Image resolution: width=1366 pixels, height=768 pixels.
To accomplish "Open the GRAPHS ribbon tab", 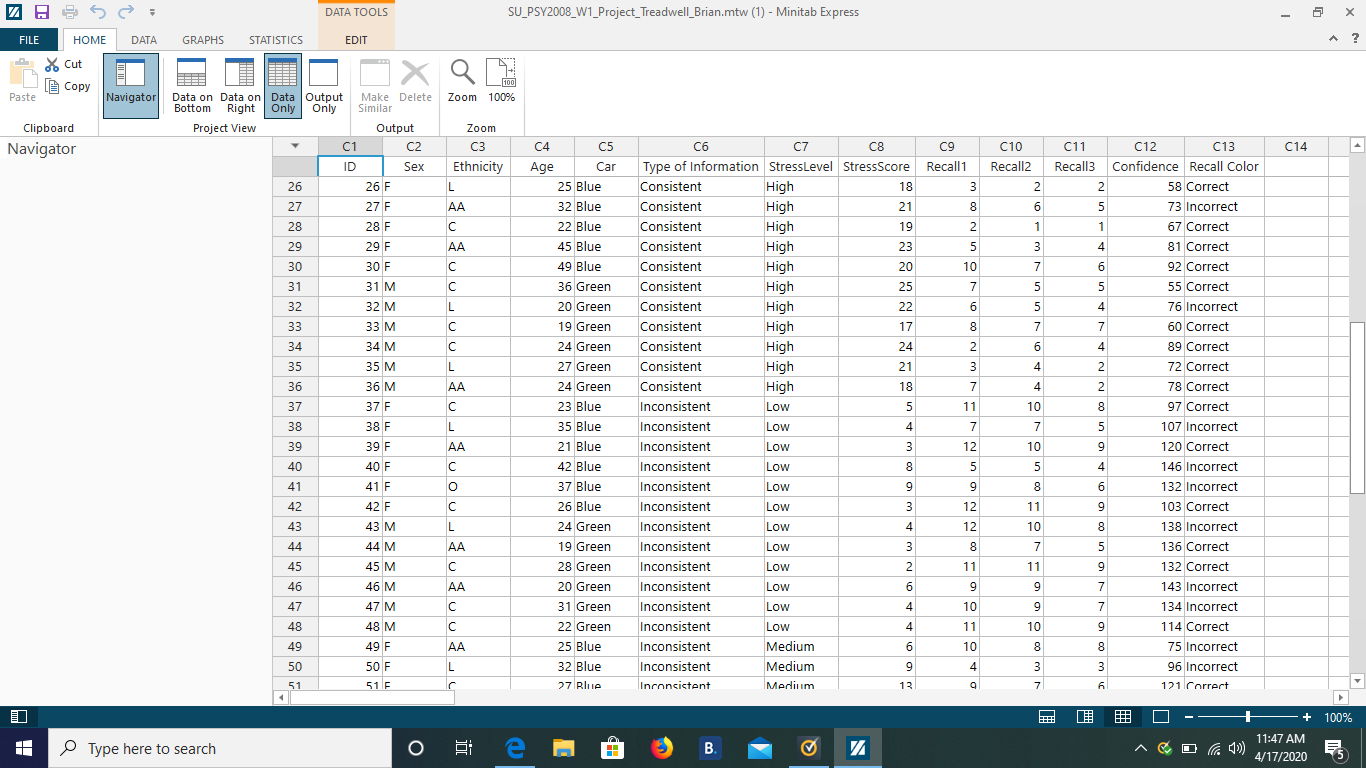I will [x=203, y=40].
